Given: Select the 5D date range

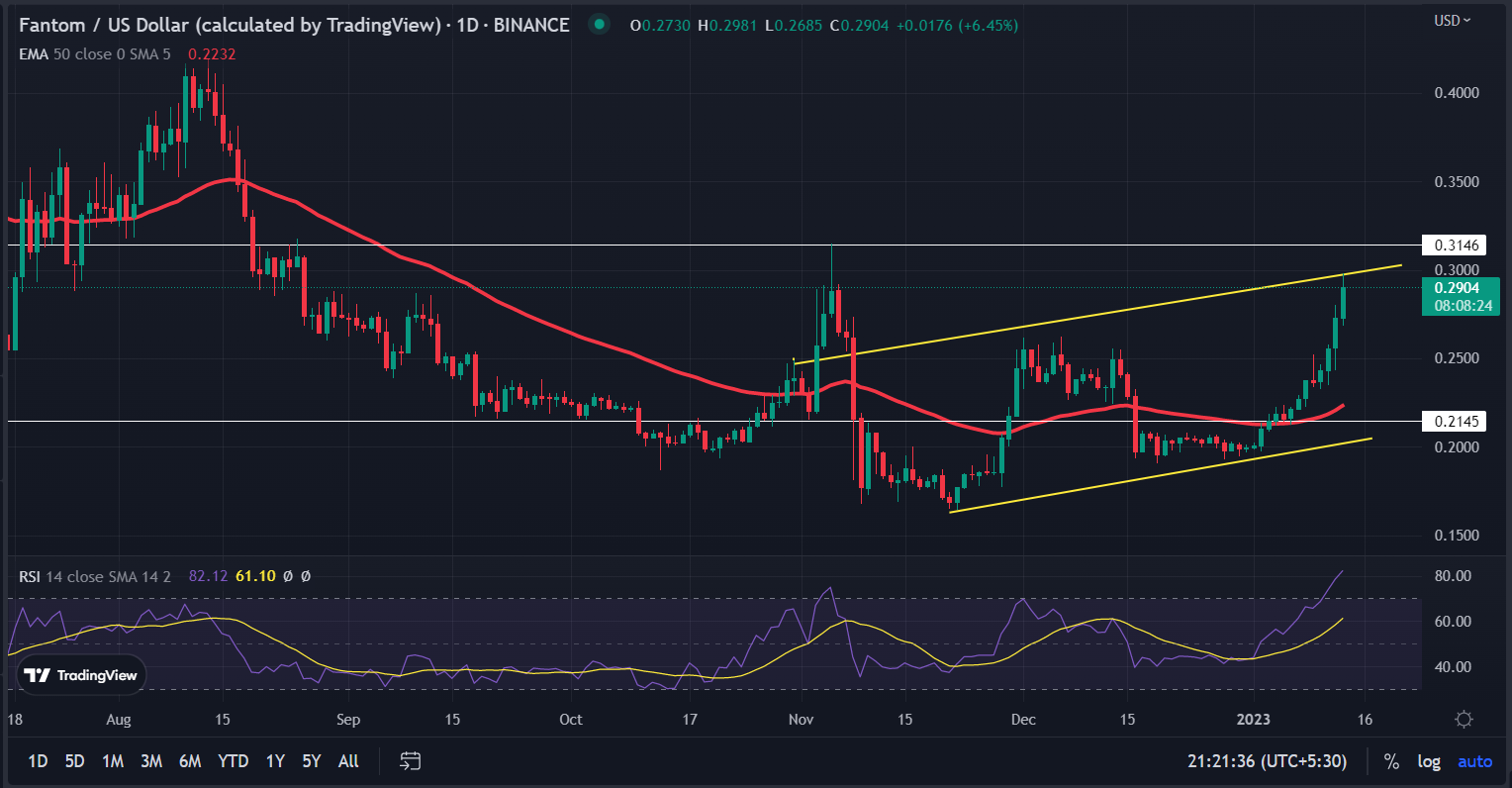Looking at the screenshot, I should coord(74,761).
